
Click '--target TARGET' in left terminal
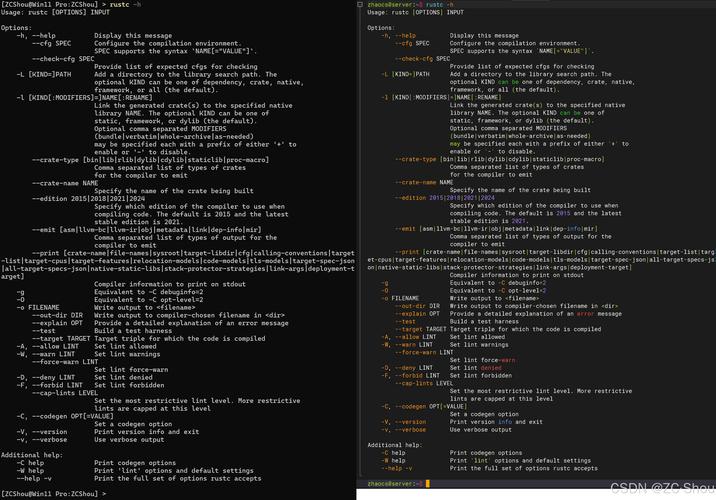coord(61,338)
